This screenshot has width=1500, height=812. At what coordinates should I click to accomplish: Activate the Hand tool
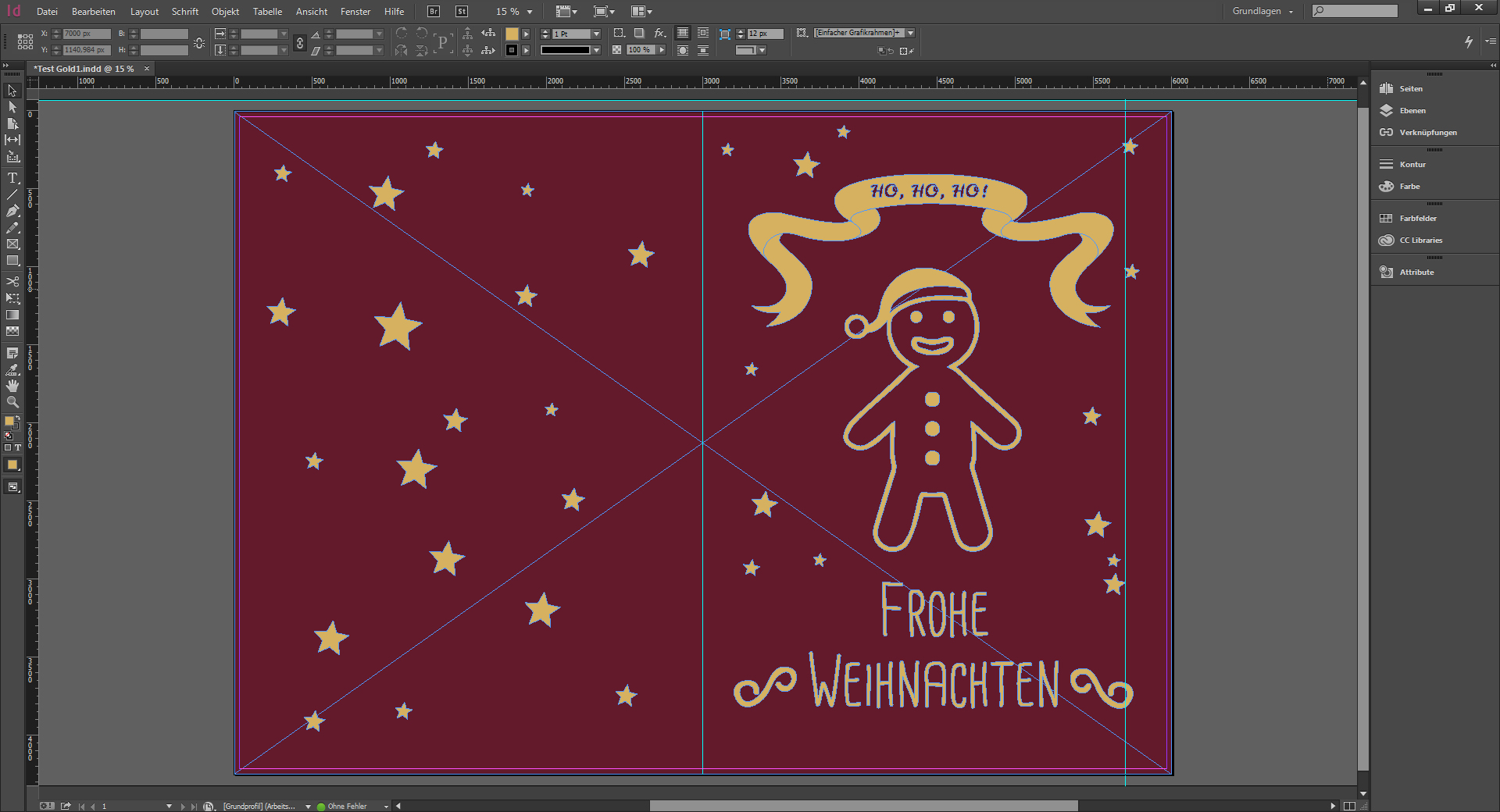[12, 386]
